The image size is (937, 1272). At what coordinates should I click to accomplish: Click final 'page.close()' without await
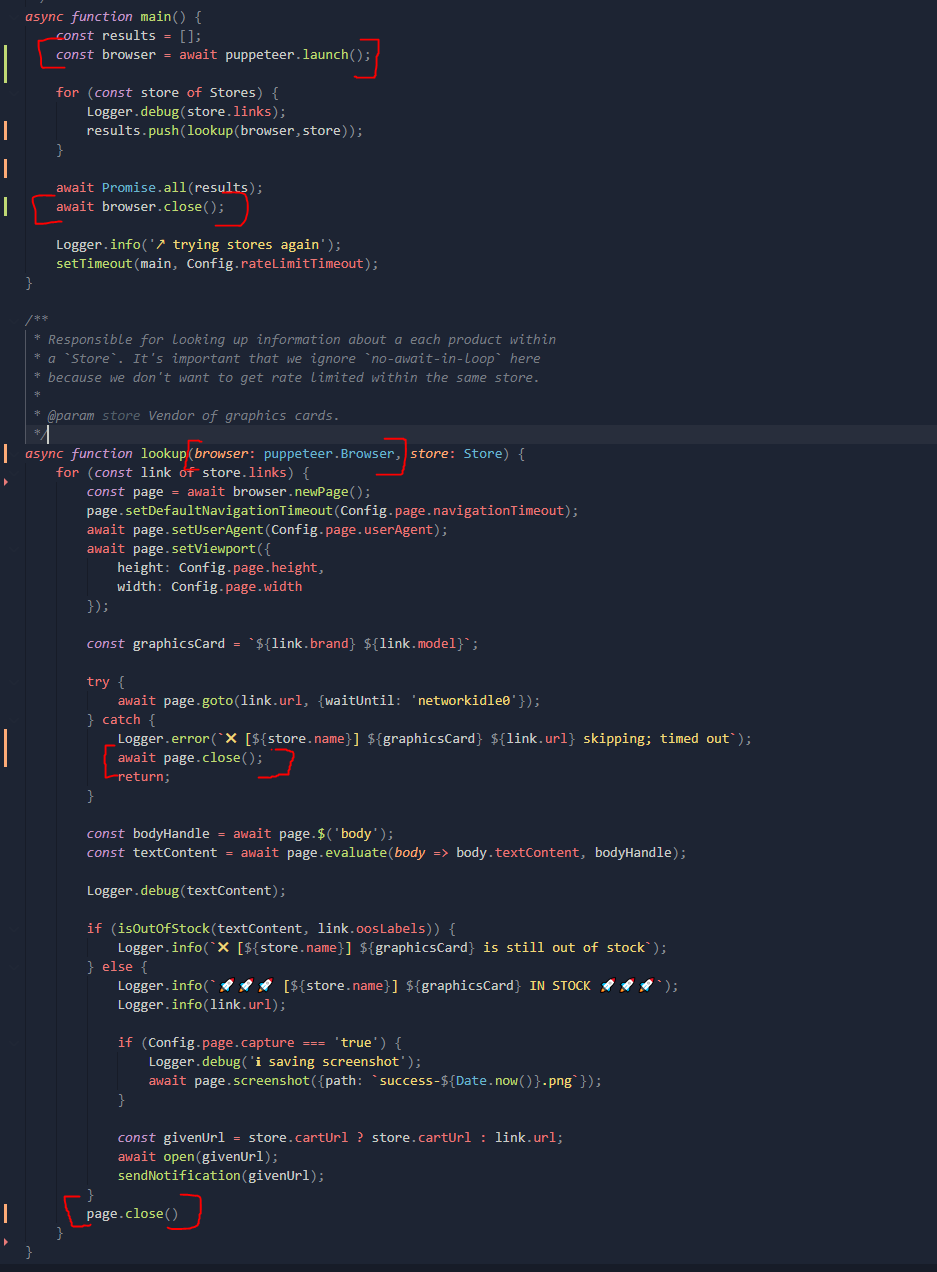pyautogui.click(x=132, y=1213)
